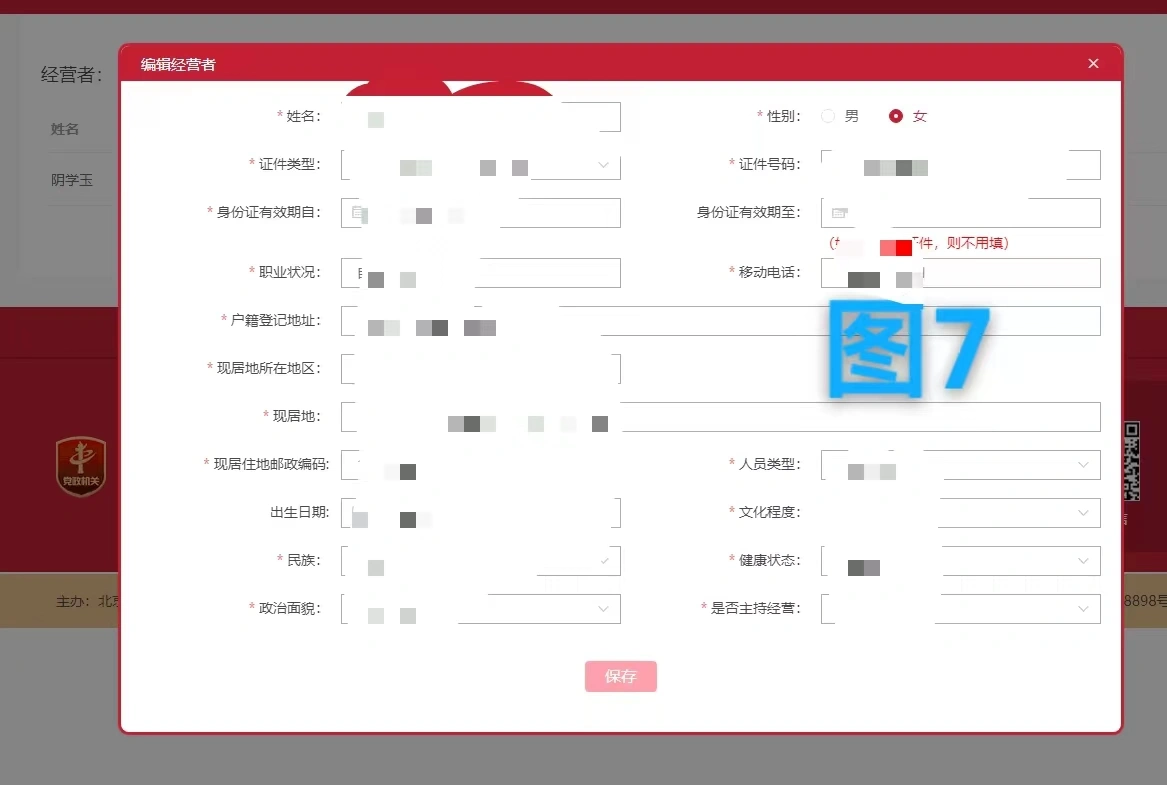Expand the 政治面貌 dropdown
Viewport: 1167px width, 785px height.
tap(602, 608)
